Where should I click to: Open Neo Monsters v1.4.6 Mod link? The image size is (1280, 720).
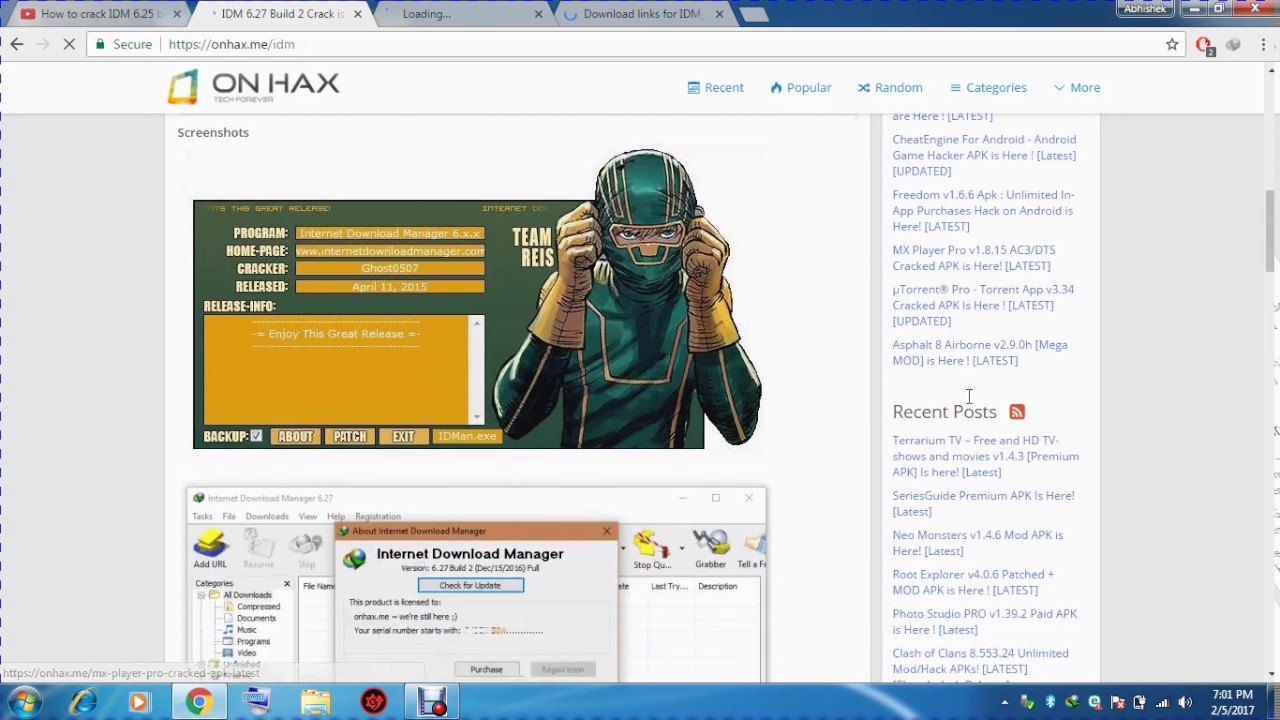[977, 542]
